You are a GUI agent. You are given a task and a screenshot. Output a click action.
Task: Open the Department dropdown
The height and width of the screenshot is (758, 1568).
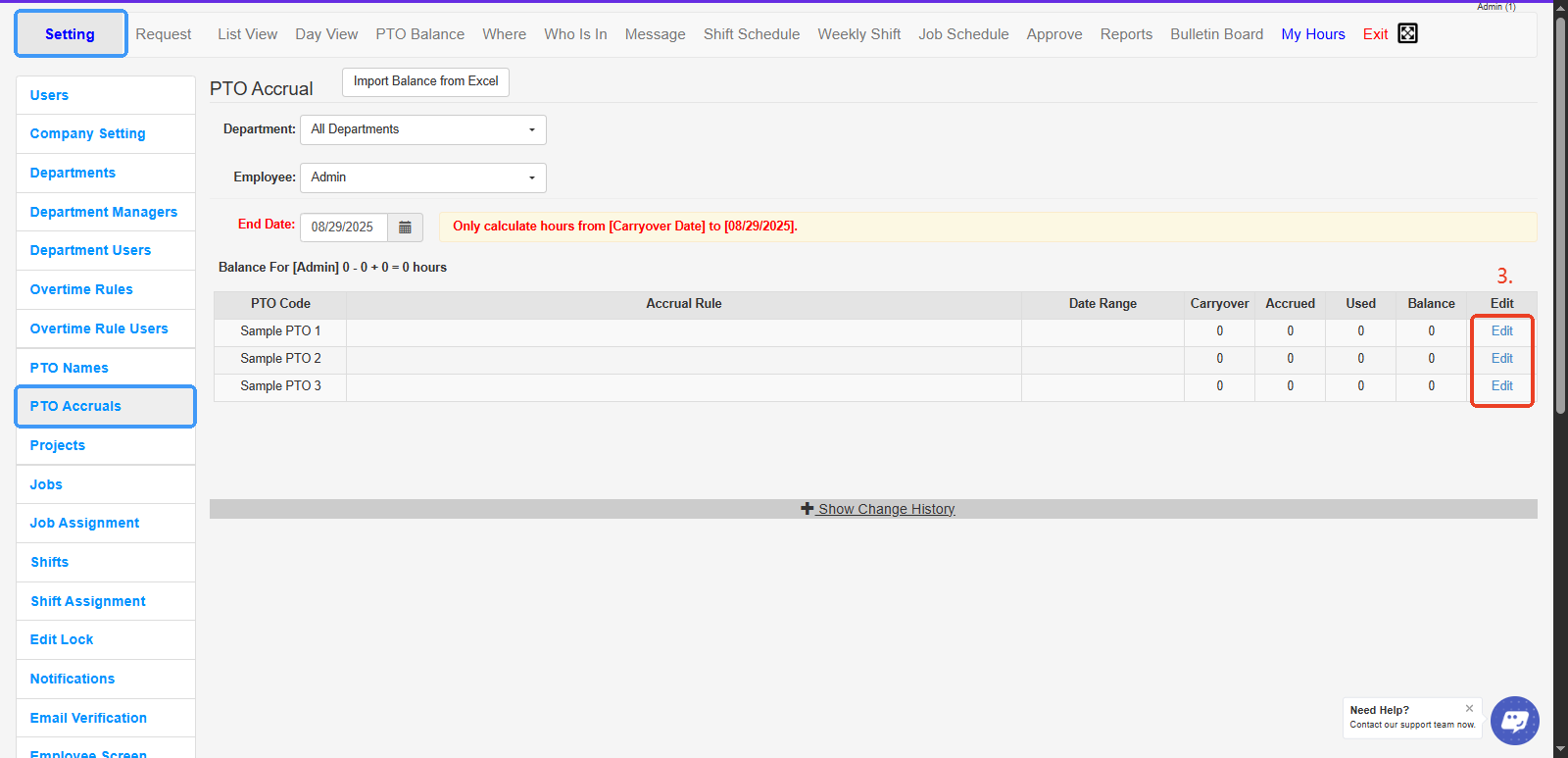[x=422, y=129]
